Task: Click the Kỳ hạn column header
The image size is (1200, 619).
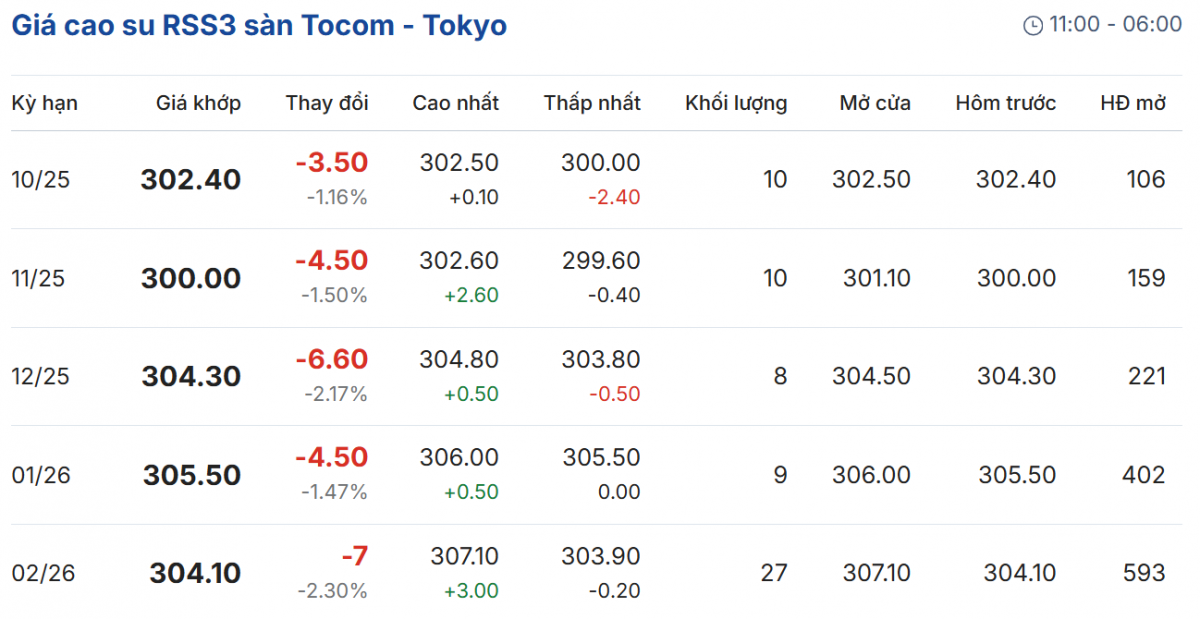Action: pos(44,103)
